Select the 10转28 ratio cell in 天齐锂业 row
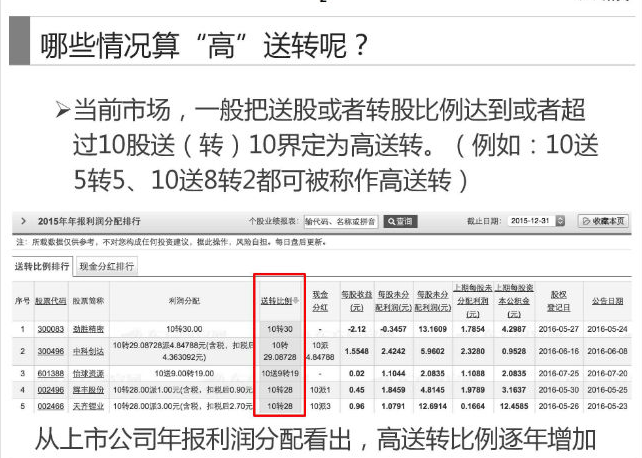Image resolution: width=642 pixels, height=458 pixels. point(280,406)
